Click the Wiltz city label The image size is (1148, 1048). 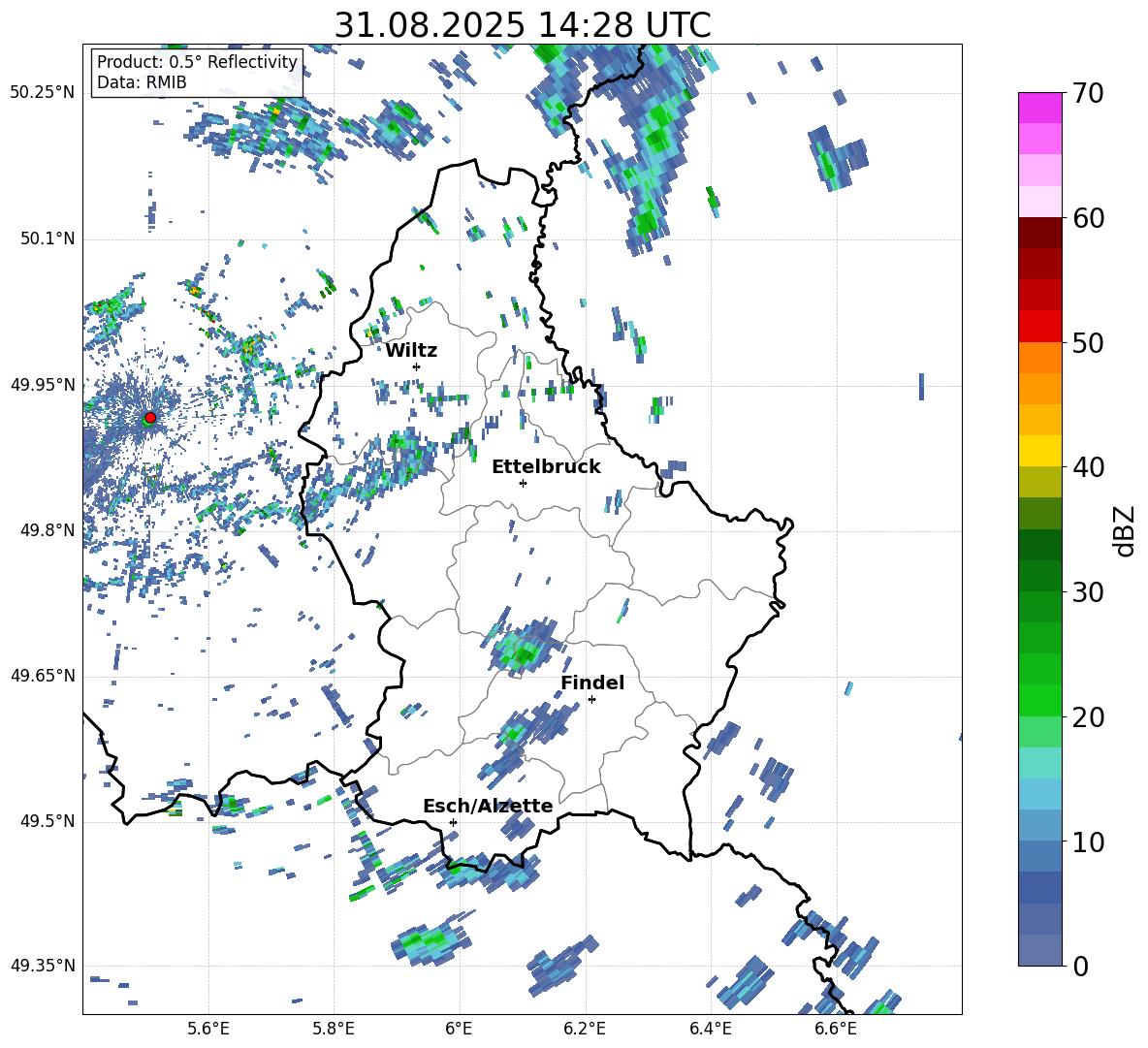(411, 351)
